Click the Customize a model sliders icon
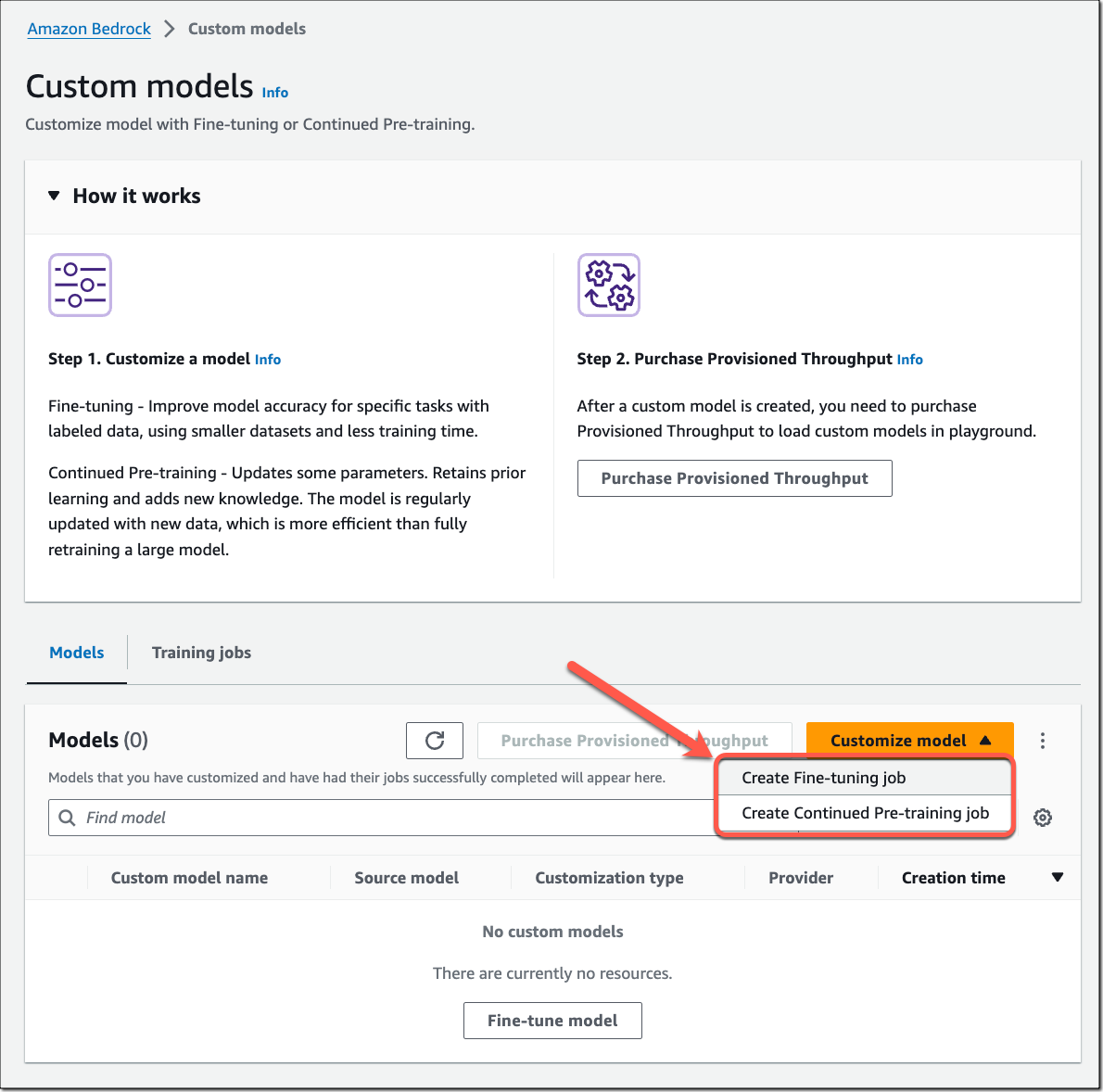Image resolution: width=1103 pixels, height=1092 pixels. [x=80, y=286]
